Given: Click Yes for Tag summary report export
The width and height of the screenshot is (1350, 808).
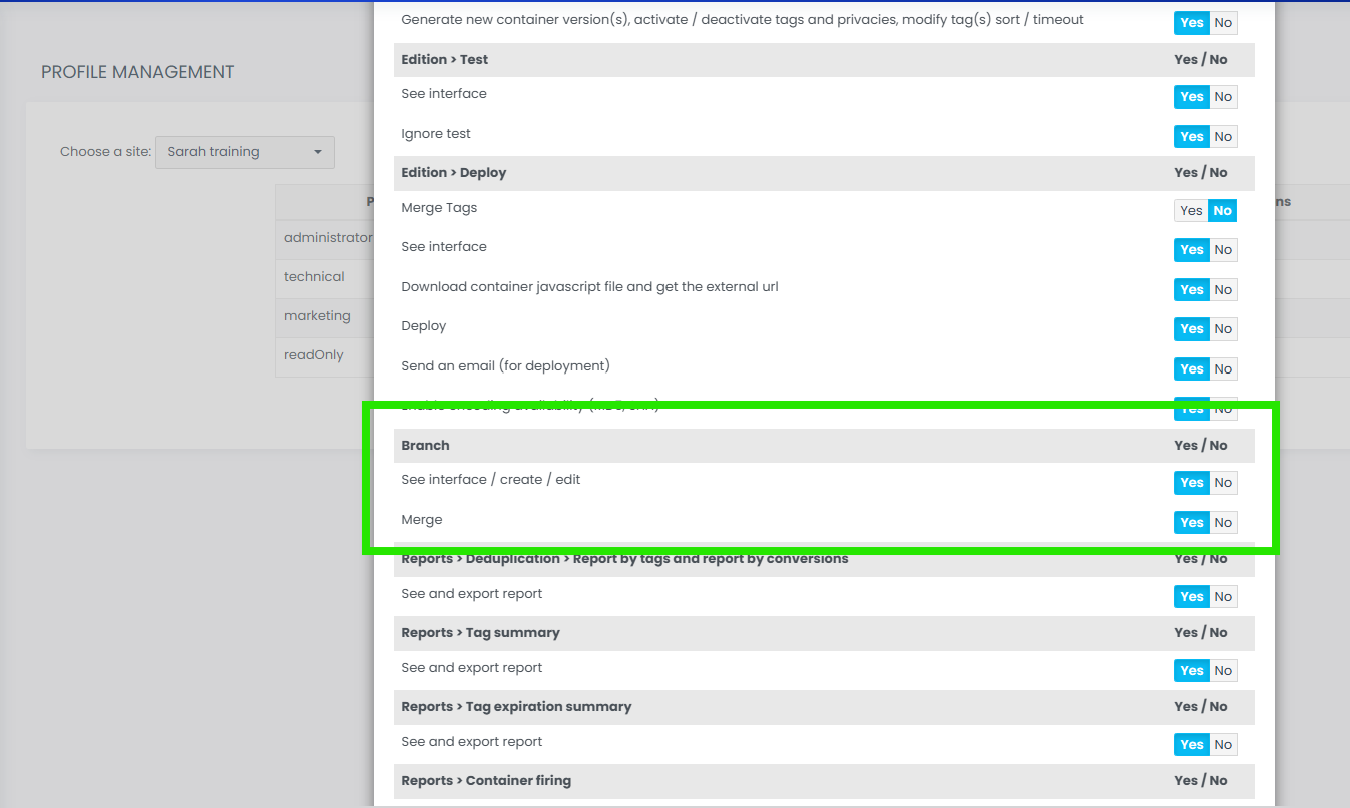Looking at the screenshot, I should click(x=1191, y=671).
